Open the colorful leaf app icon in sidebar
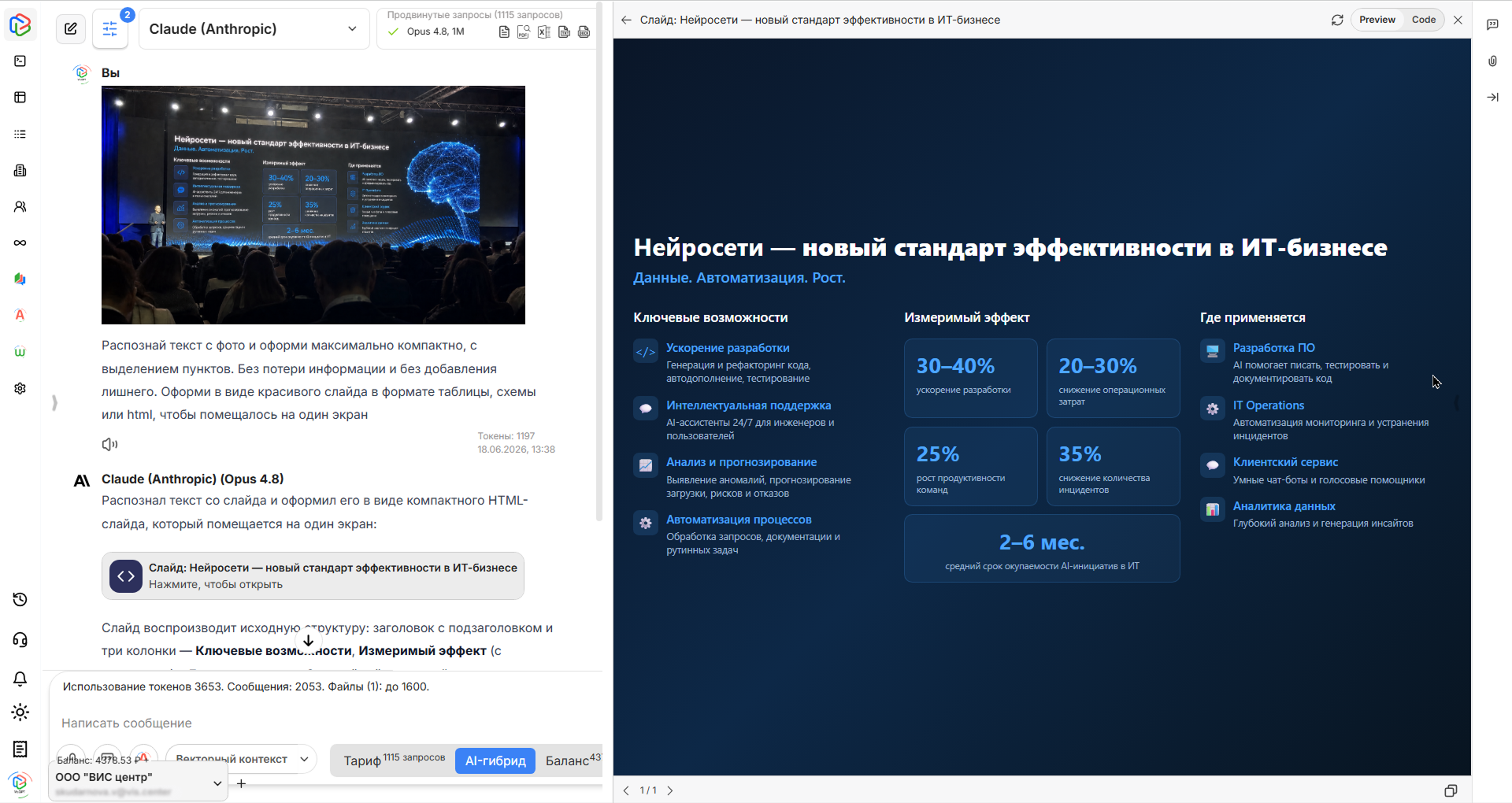 pos(20,279)
